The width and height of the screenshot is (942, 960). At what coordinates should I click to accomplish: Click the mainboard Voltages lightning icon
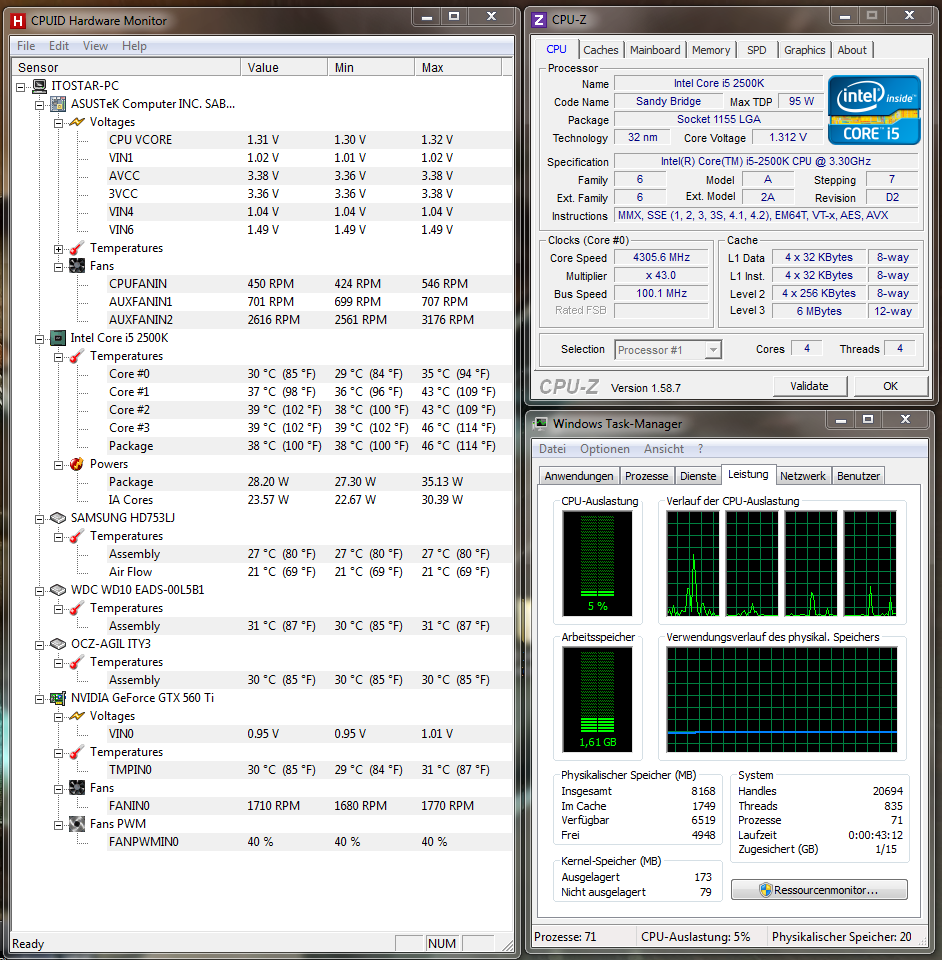(x=77, y=122)
